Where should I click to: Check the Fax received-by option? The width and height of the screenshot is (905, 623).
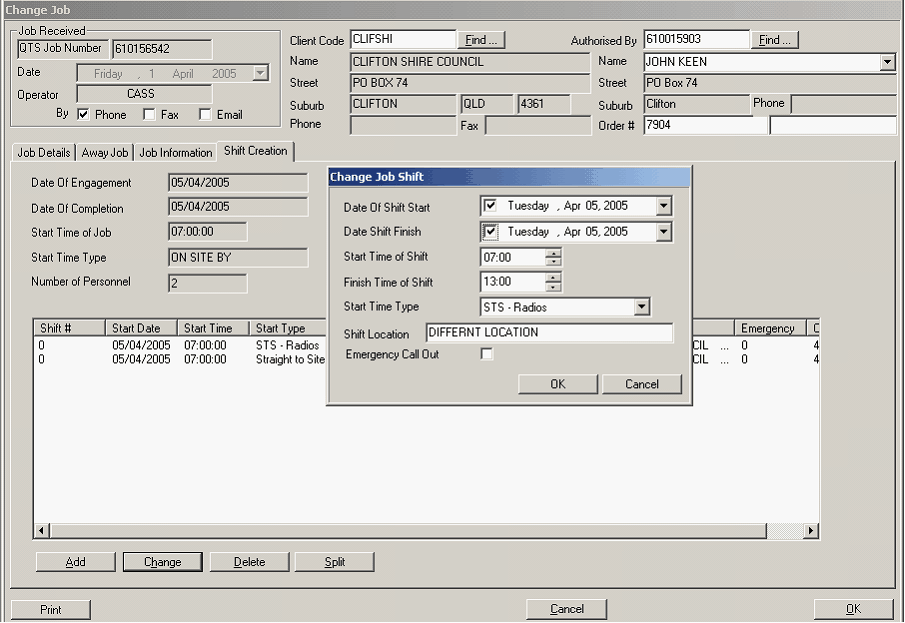149,115
